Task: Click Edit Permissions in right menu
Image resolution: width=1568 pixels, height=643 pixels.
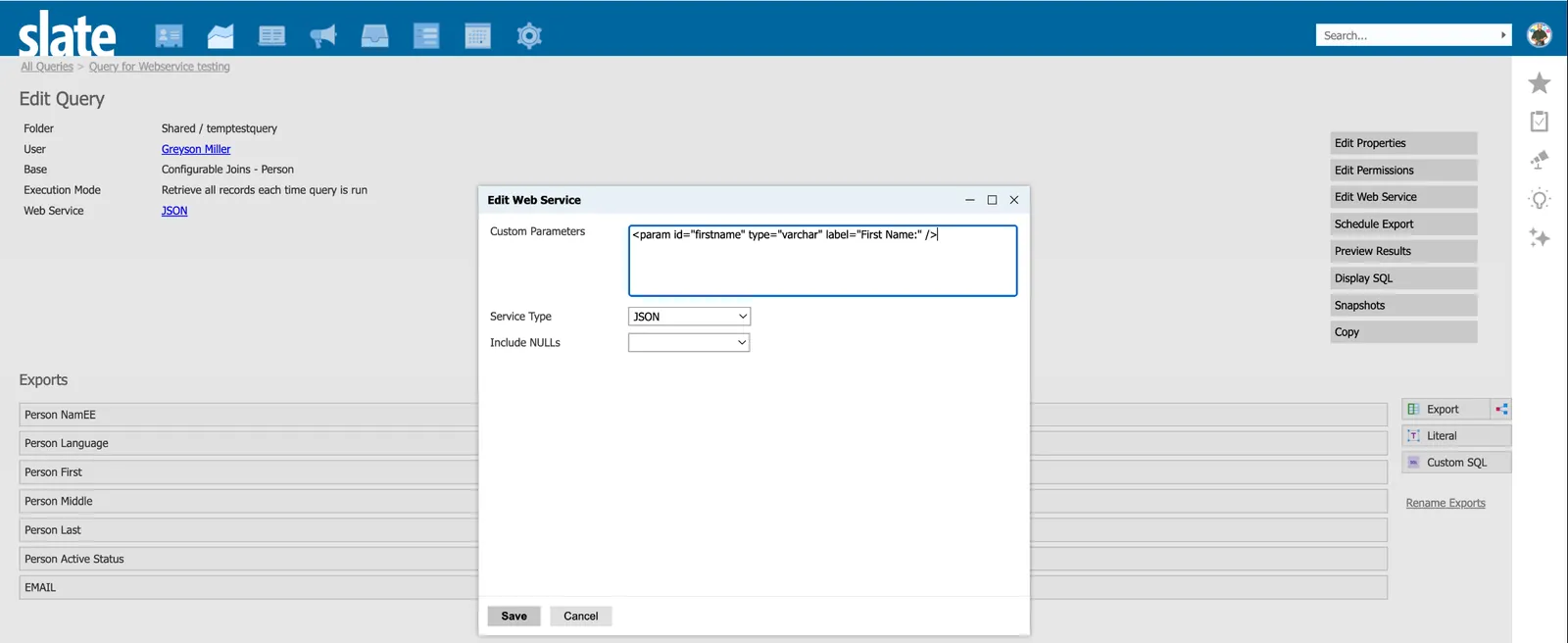Action: pos(1403,170)
